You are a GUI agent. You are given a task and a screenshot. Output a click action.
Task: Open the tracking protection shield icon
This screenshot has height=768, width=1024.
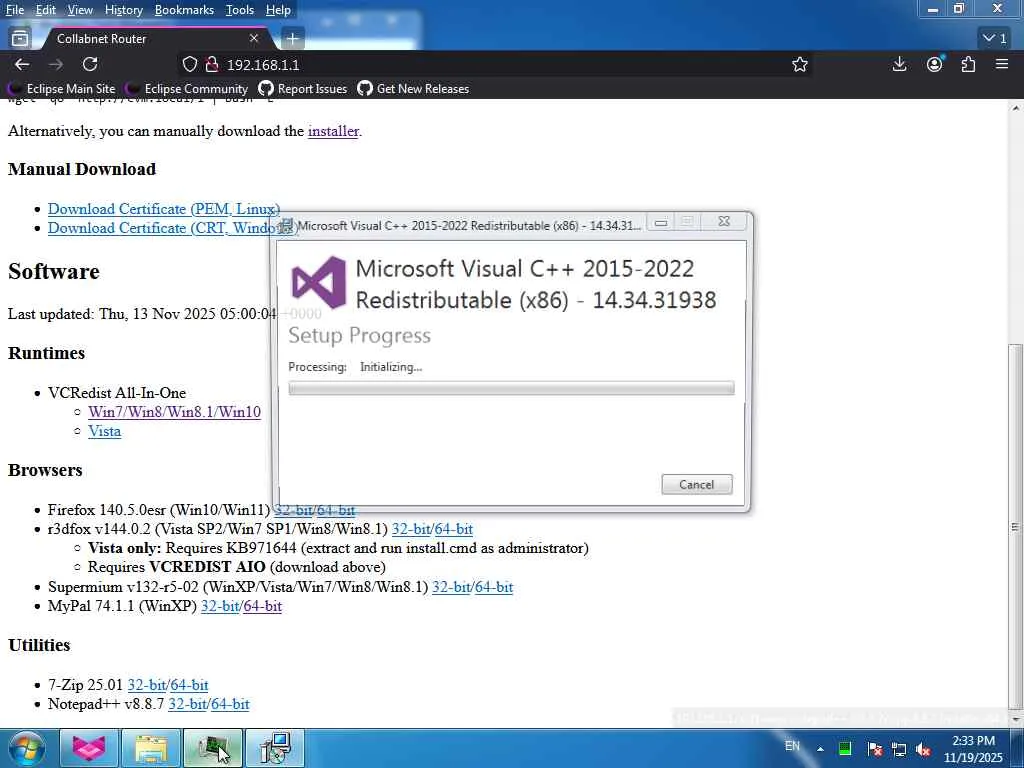click(x=189, y=65)
